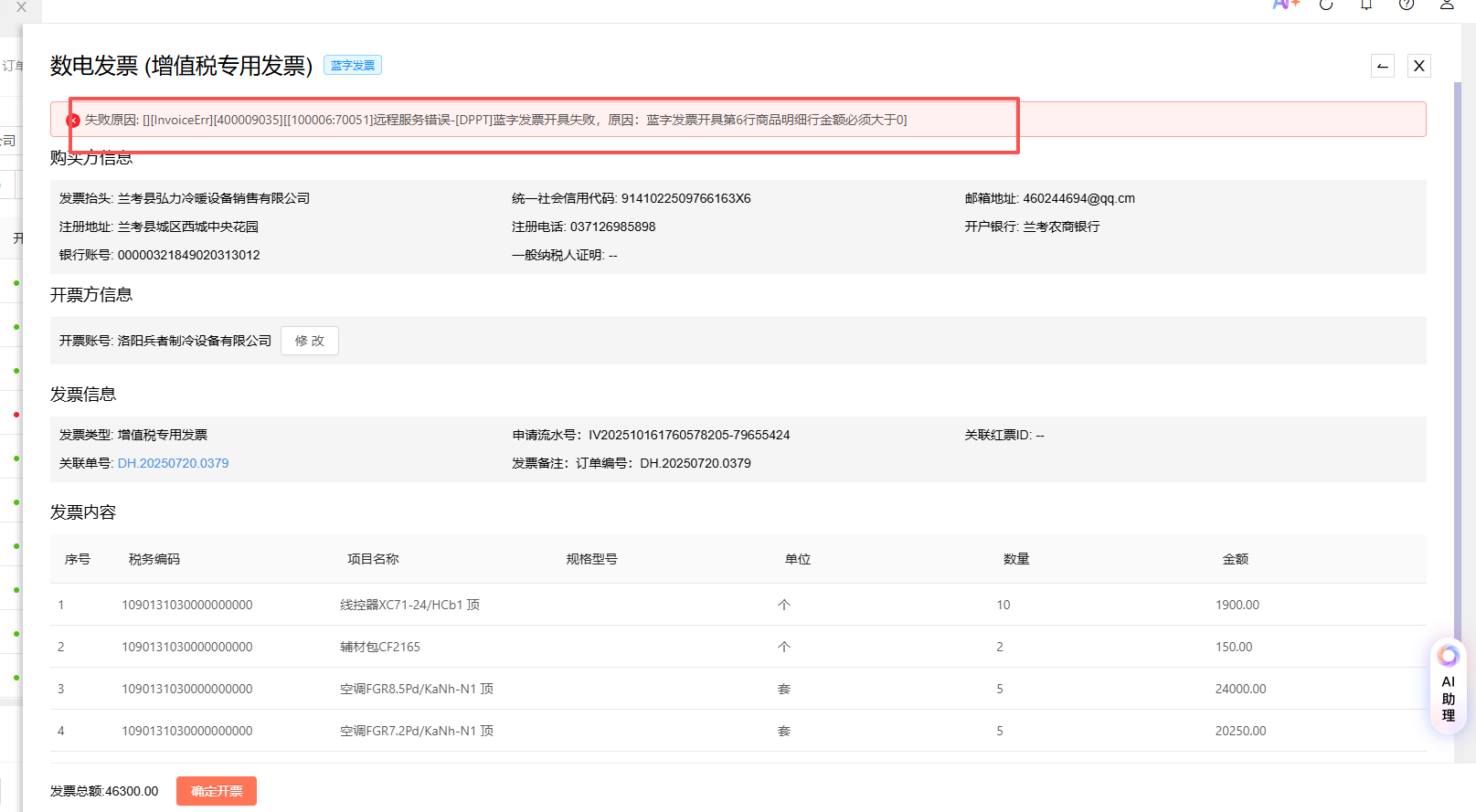Click issuer name 洛阳兵者制冷设备有限公司

[195, 341]
